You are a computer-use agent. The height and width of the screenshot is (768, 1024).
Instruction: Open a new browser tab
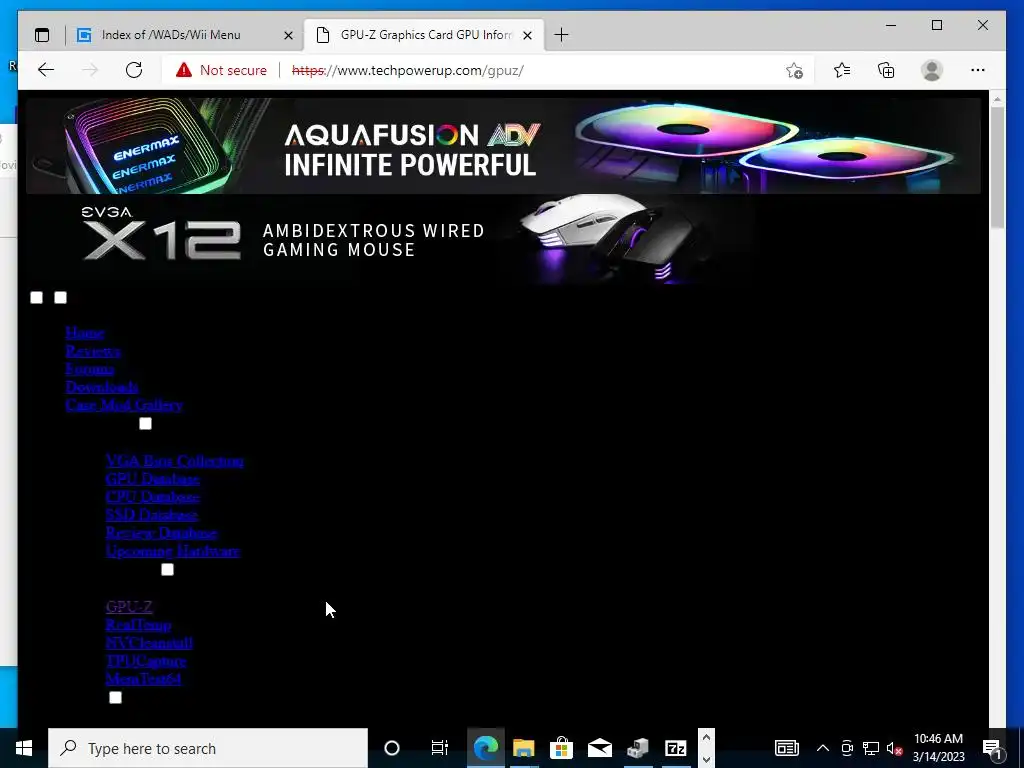click(x=561, y=35)
